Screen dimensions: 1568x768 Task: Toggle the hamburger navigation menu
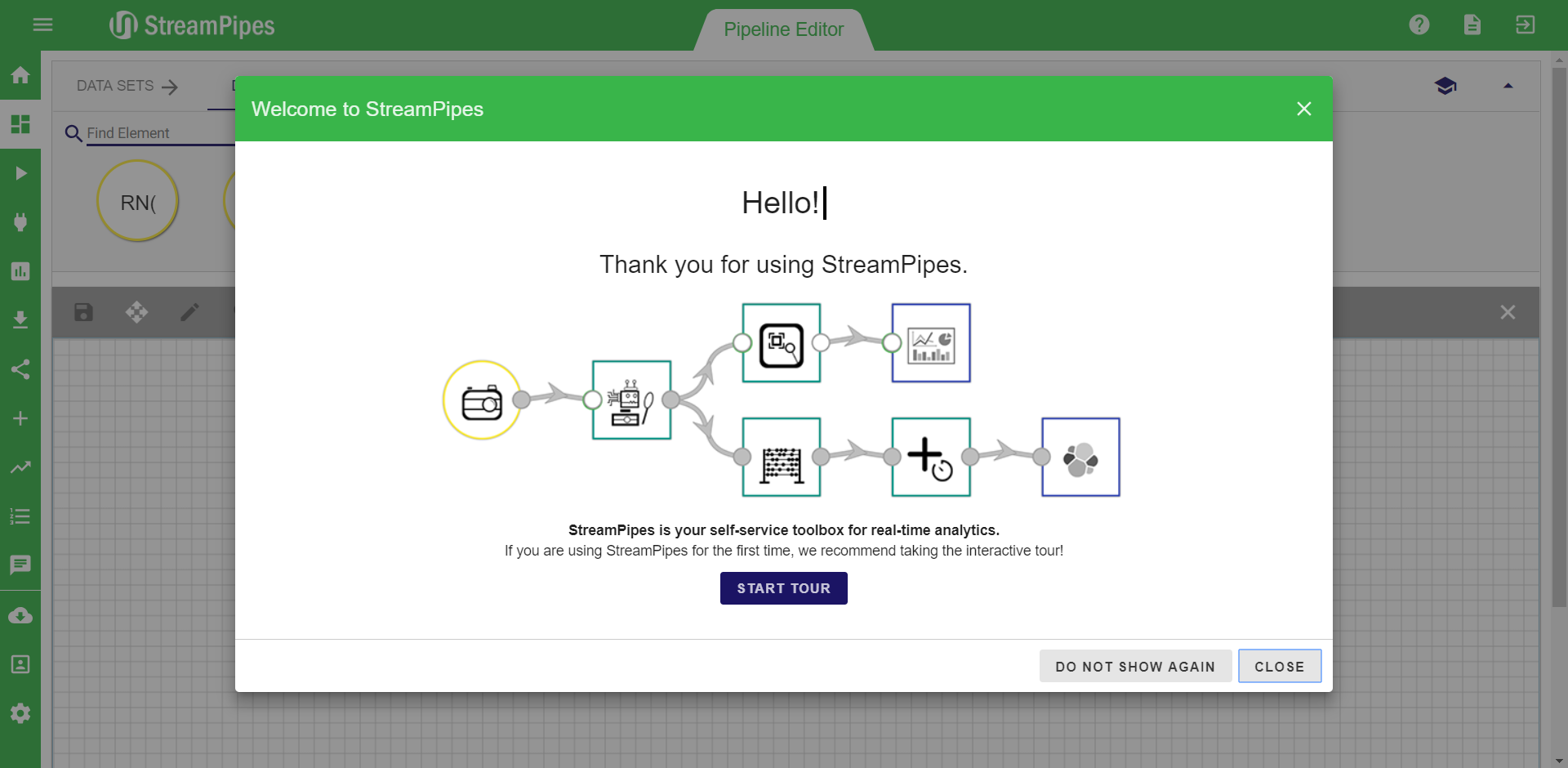pos(42,25)
